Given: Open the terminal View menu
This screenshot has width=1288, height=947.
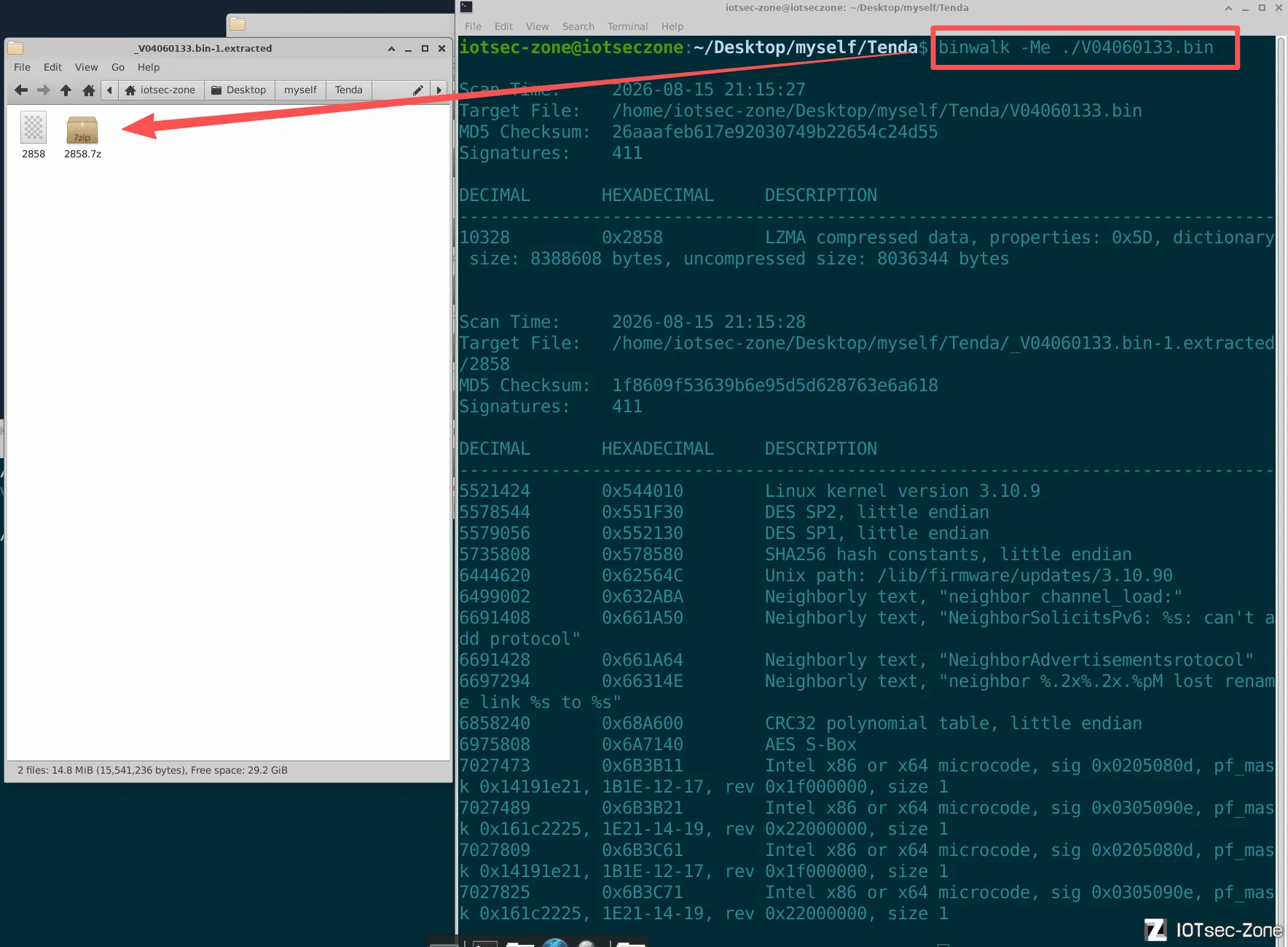Looking at the screenshot, I should 537,26.
